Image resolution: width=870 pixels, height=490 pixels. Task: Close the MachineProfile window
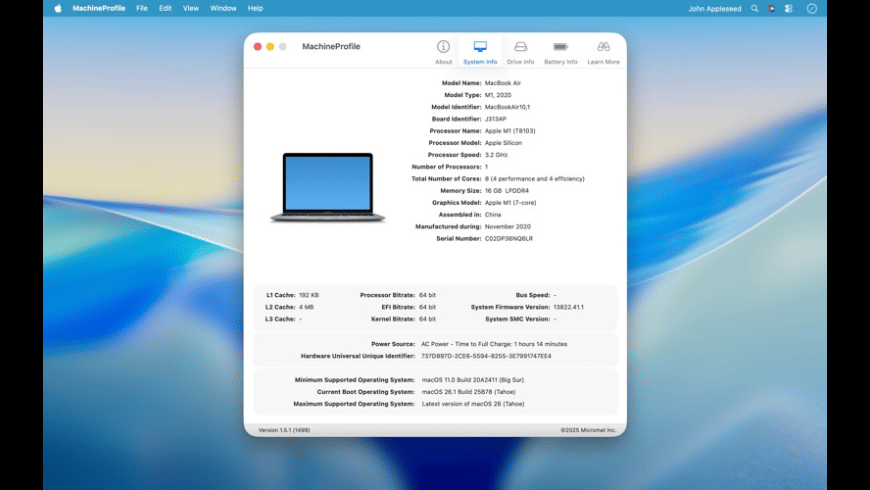click(x=257, y=47)
